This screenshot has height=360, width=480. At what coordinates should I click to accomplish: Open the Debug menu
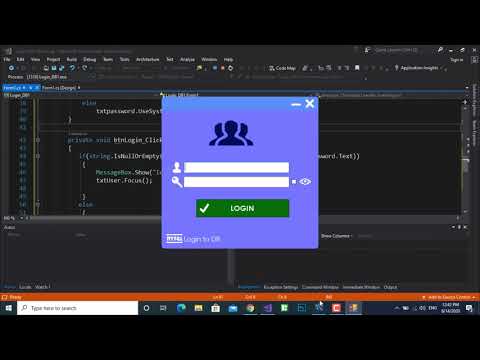[90, 59]
